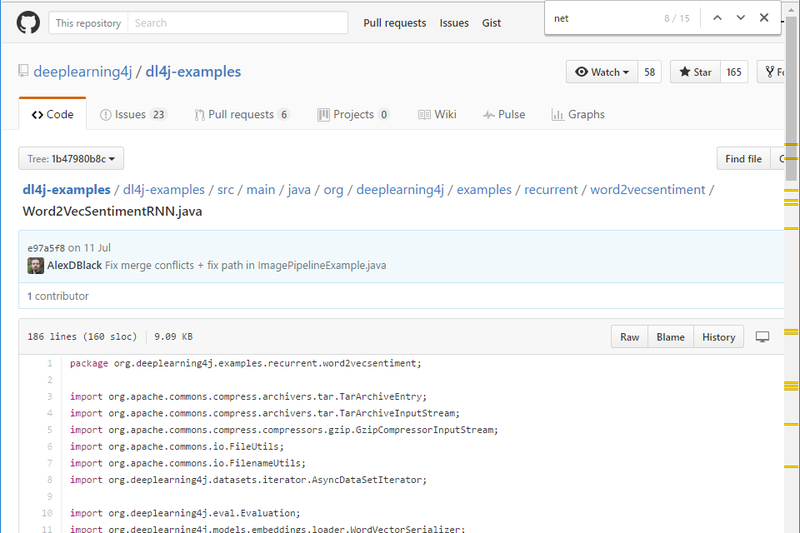View the 58 watchers count
800x533 pixels.
(649, 72)
